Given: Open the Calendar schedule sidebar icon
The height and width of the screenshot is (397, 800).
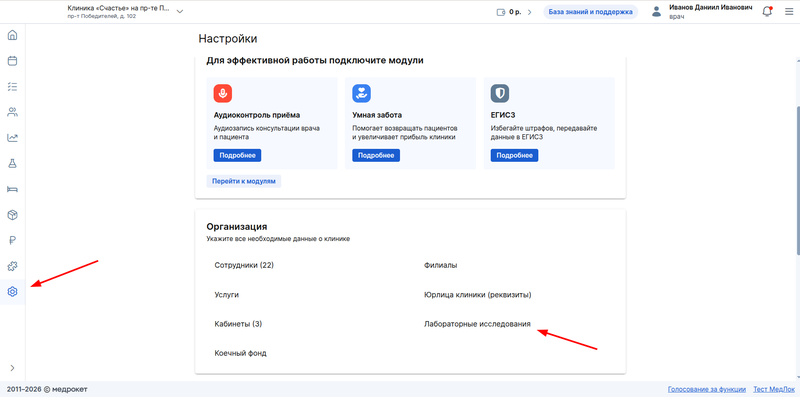Looking at the screenshot, I should [12, 61].
